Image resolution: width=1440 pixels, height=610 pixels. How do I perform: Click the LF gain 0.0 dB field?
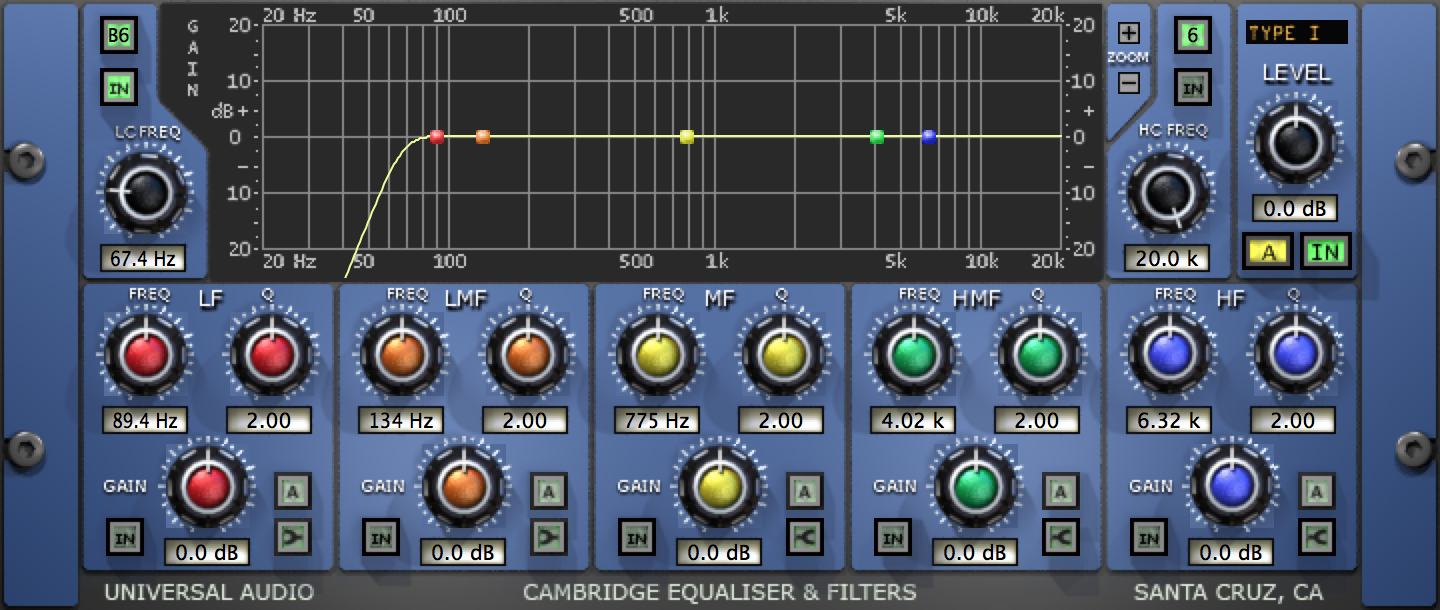[207, 553]
